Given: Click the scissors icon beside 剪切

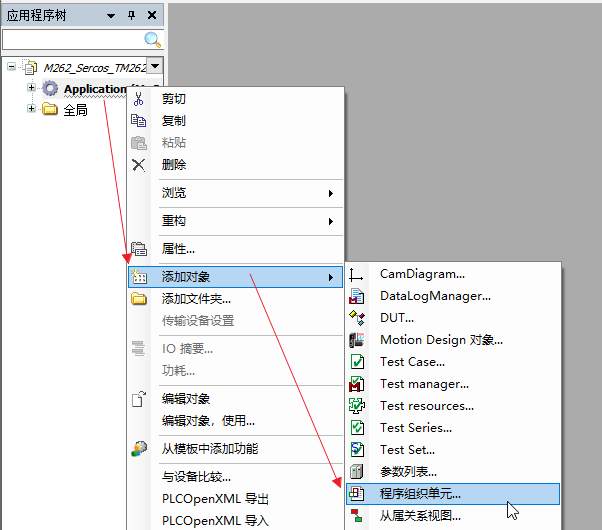Looking at the screenshot, I should pos(139,99).
